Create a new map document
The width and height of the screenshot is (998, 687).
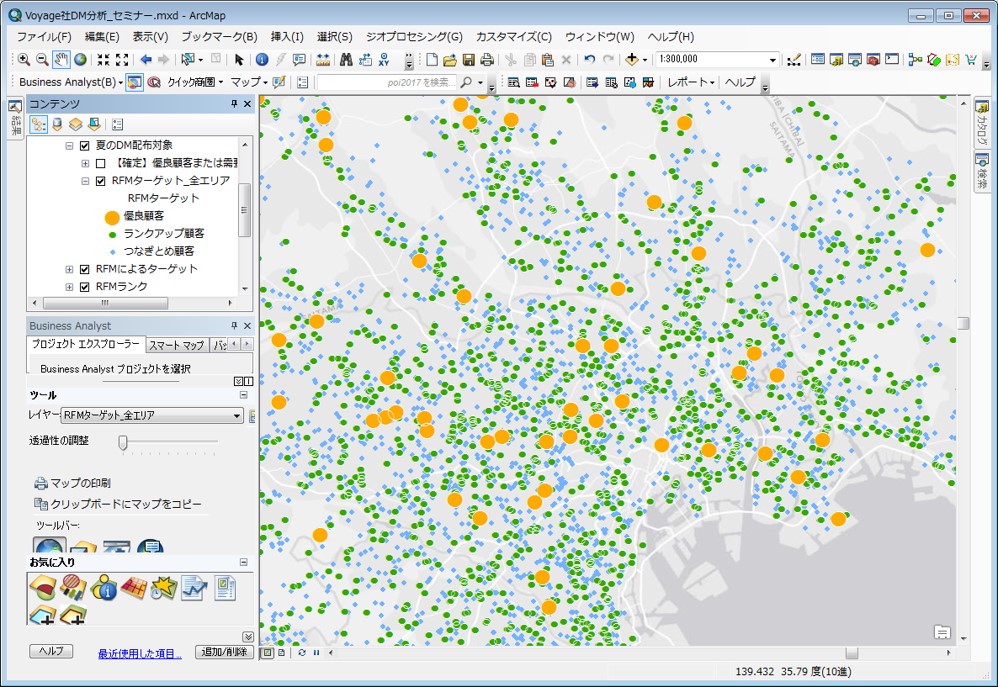tap(432, 59)
